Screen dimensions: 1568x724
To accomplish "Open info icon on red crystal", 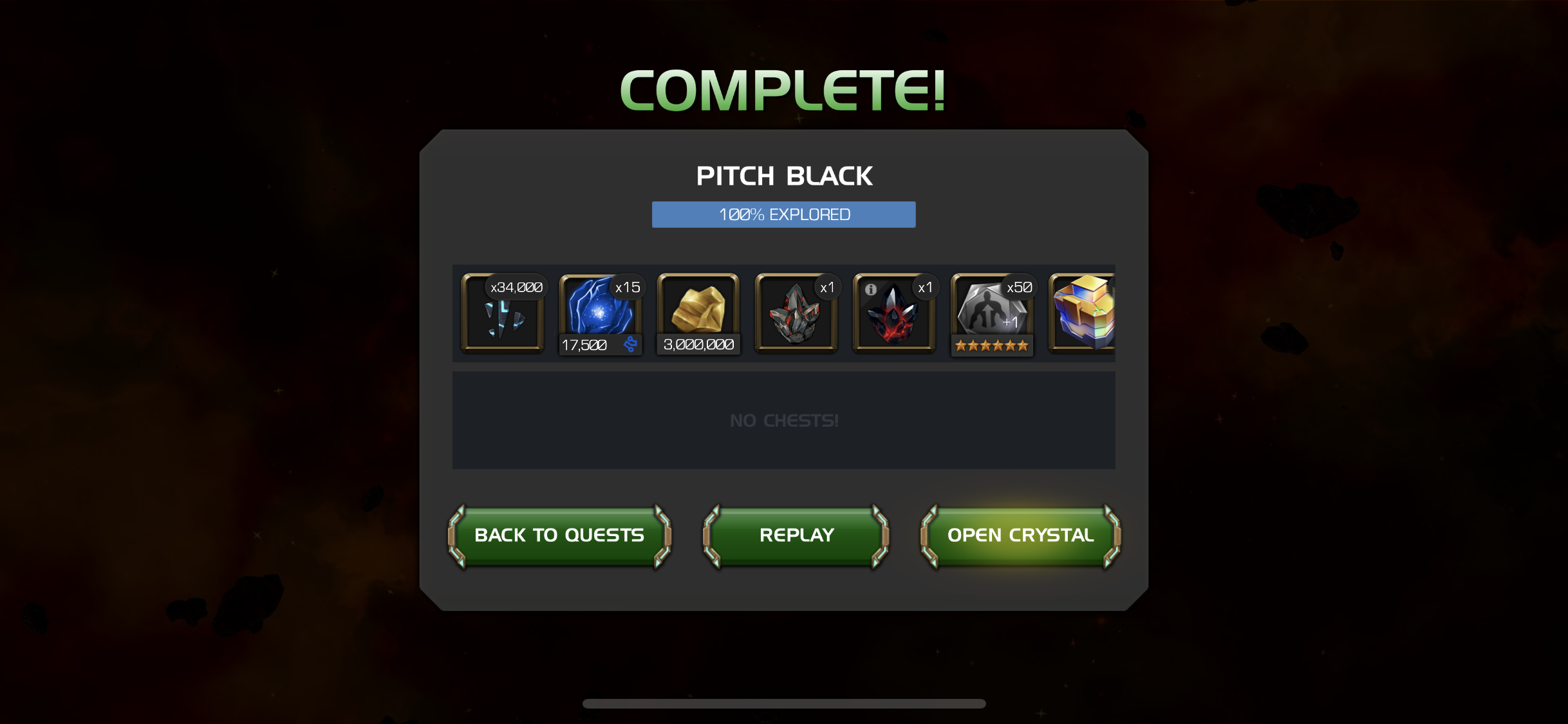I will pos(871,290).
